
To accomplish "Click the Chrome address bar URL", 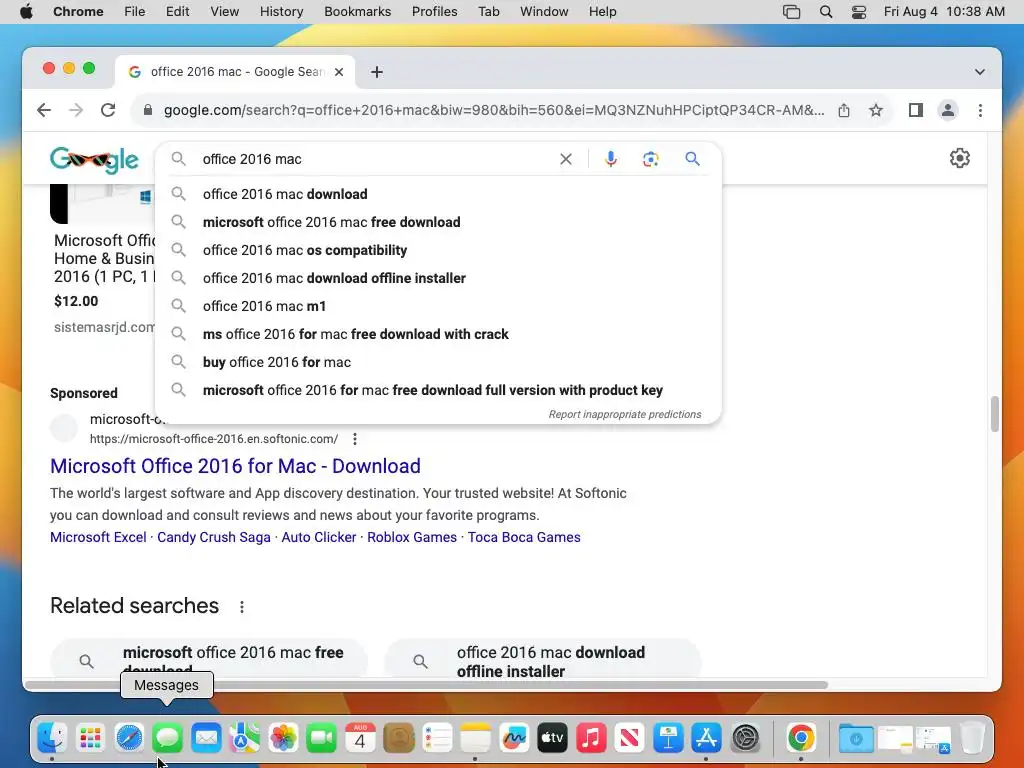I will (x=494, y=110).
